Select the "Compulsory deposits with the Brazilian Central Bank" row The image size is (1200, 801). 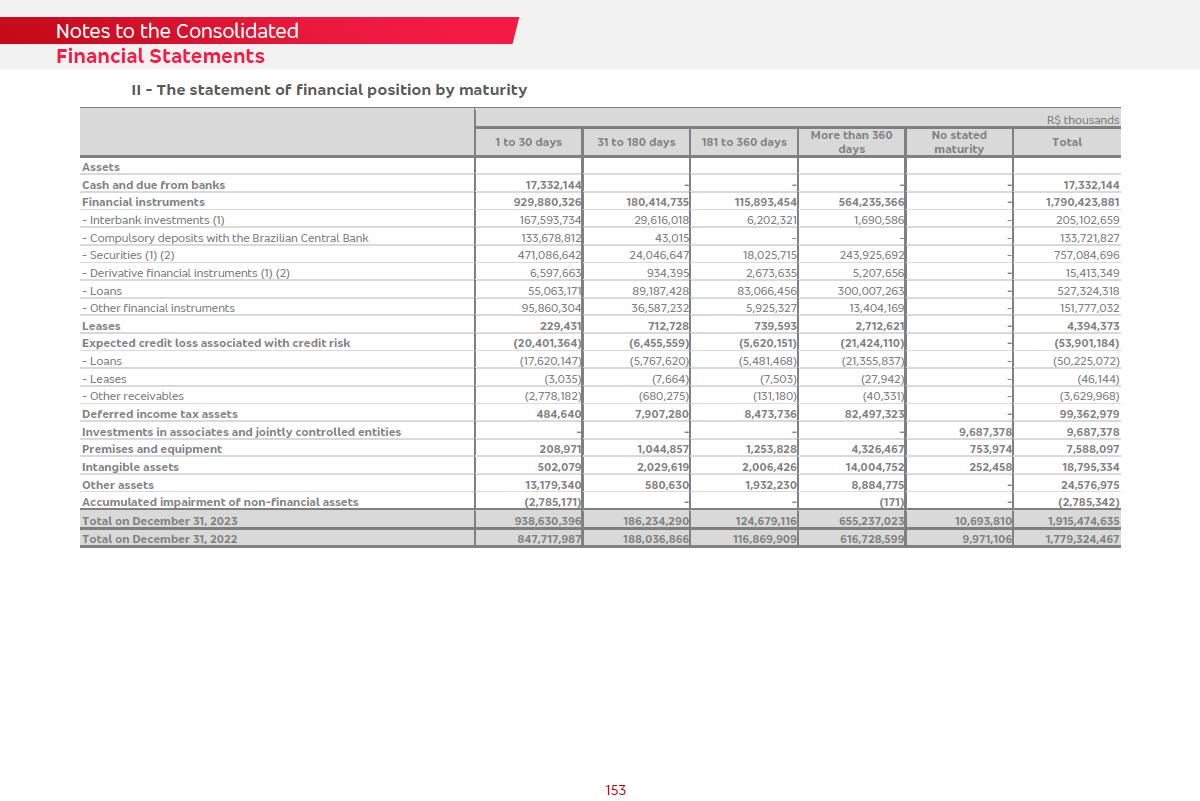click(225, 238)
